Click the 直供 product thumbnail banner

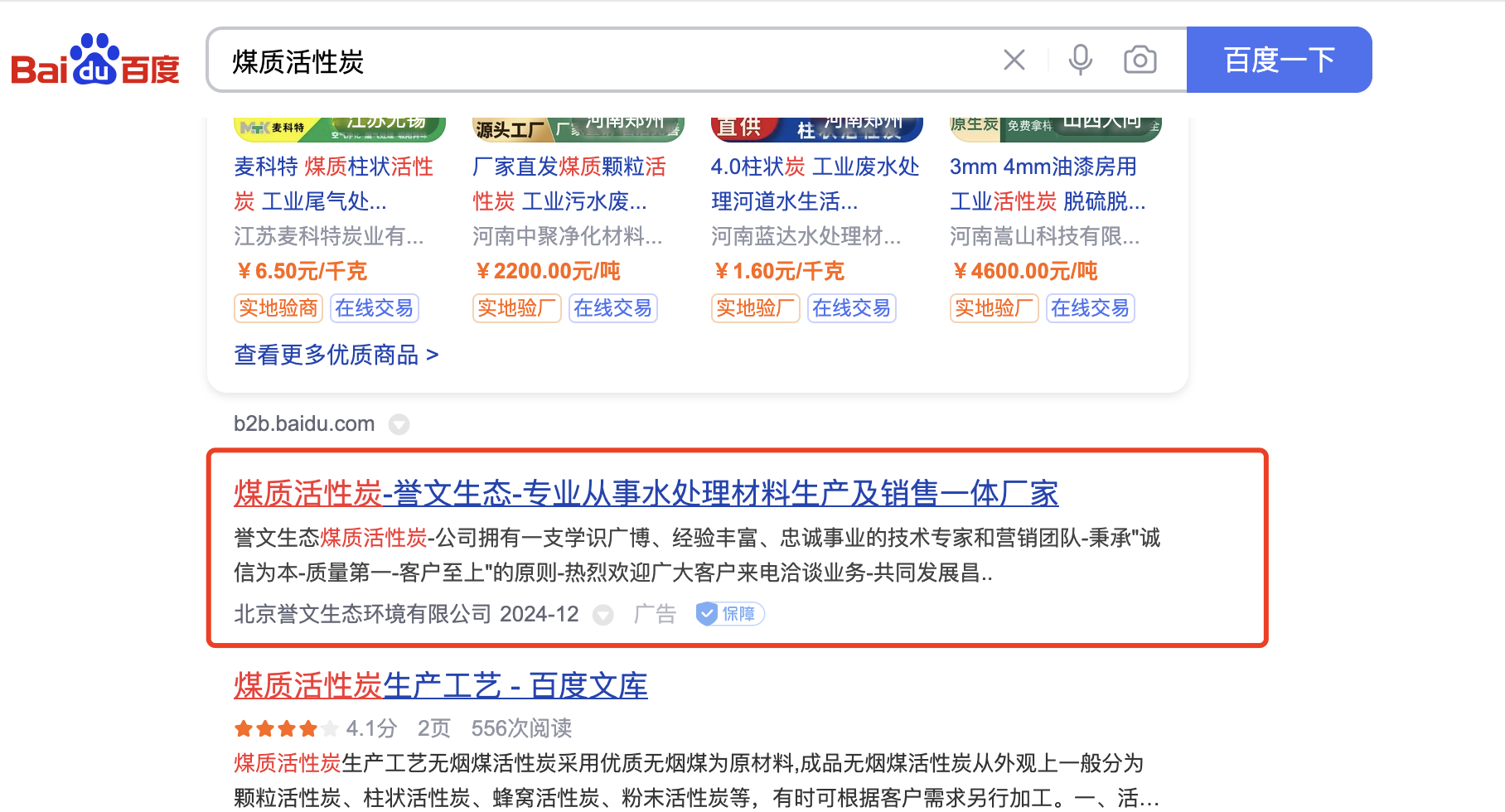coord(817,129)
